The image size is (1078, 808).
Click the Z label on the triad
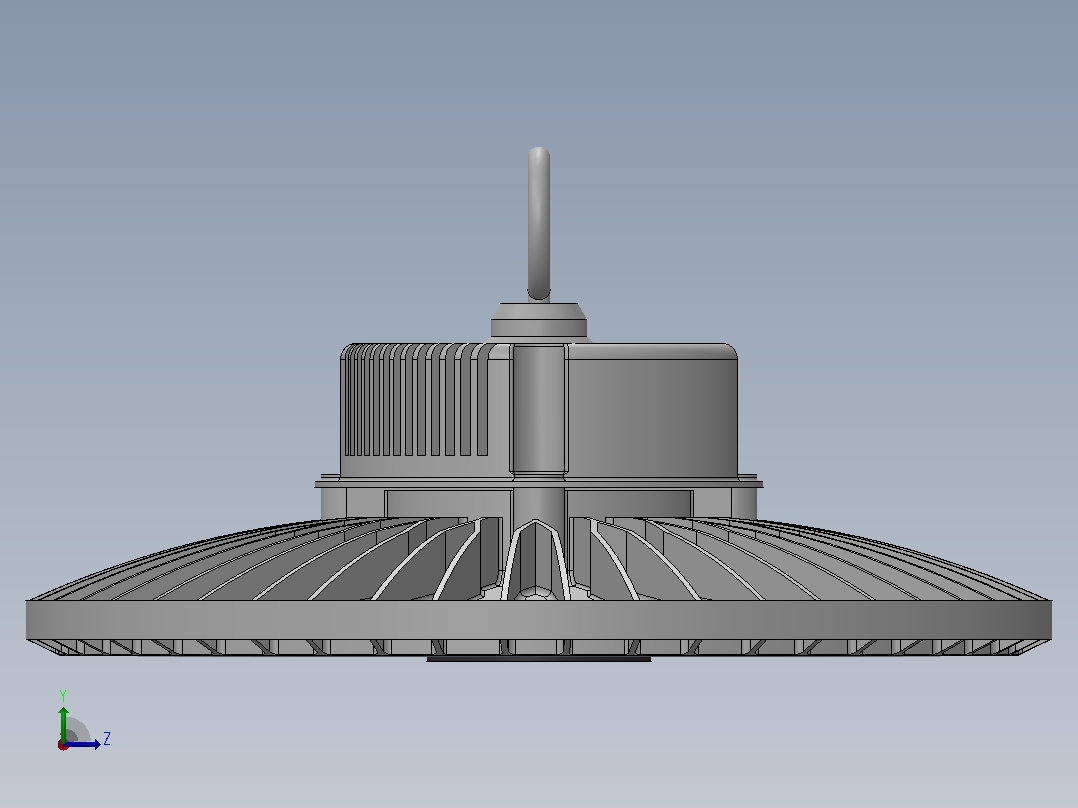click(107, 739)
